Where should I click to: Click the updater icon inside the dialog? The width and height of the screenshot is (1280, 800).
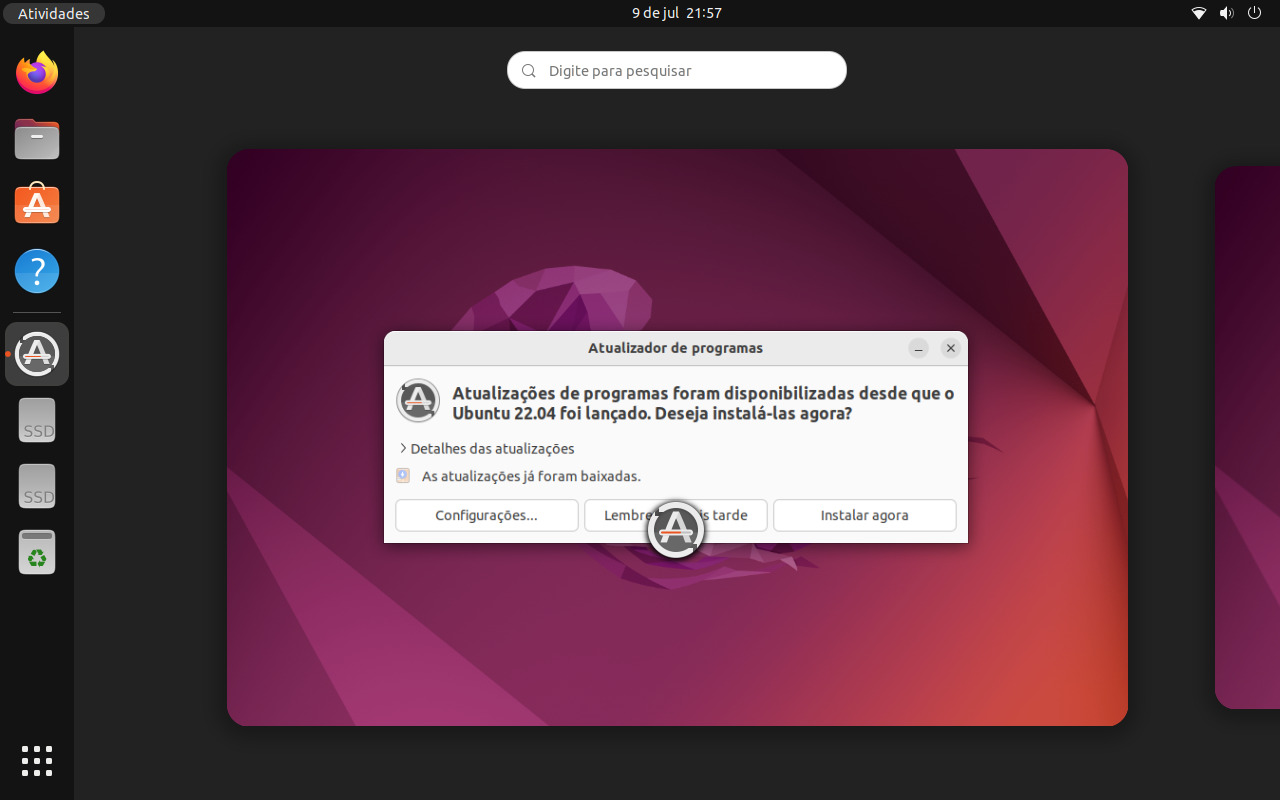tap(418, 401)
